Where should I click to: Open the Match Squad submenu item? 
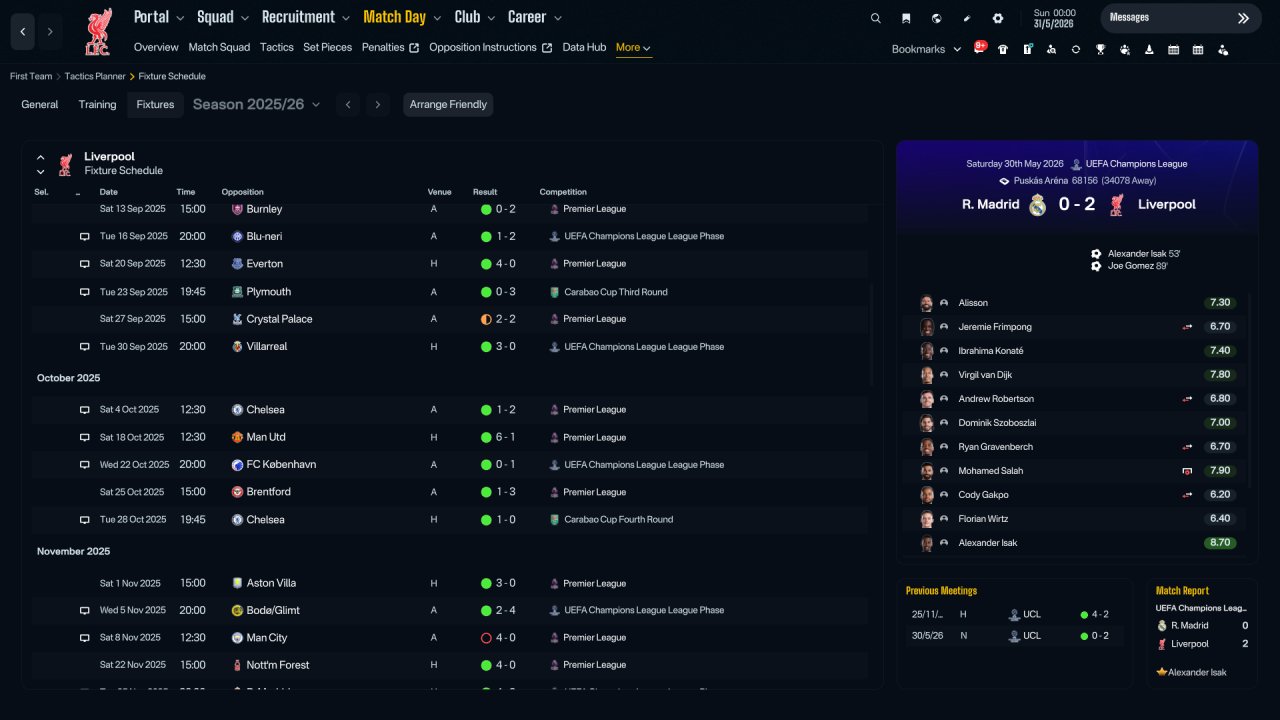(x=219, y=47)
